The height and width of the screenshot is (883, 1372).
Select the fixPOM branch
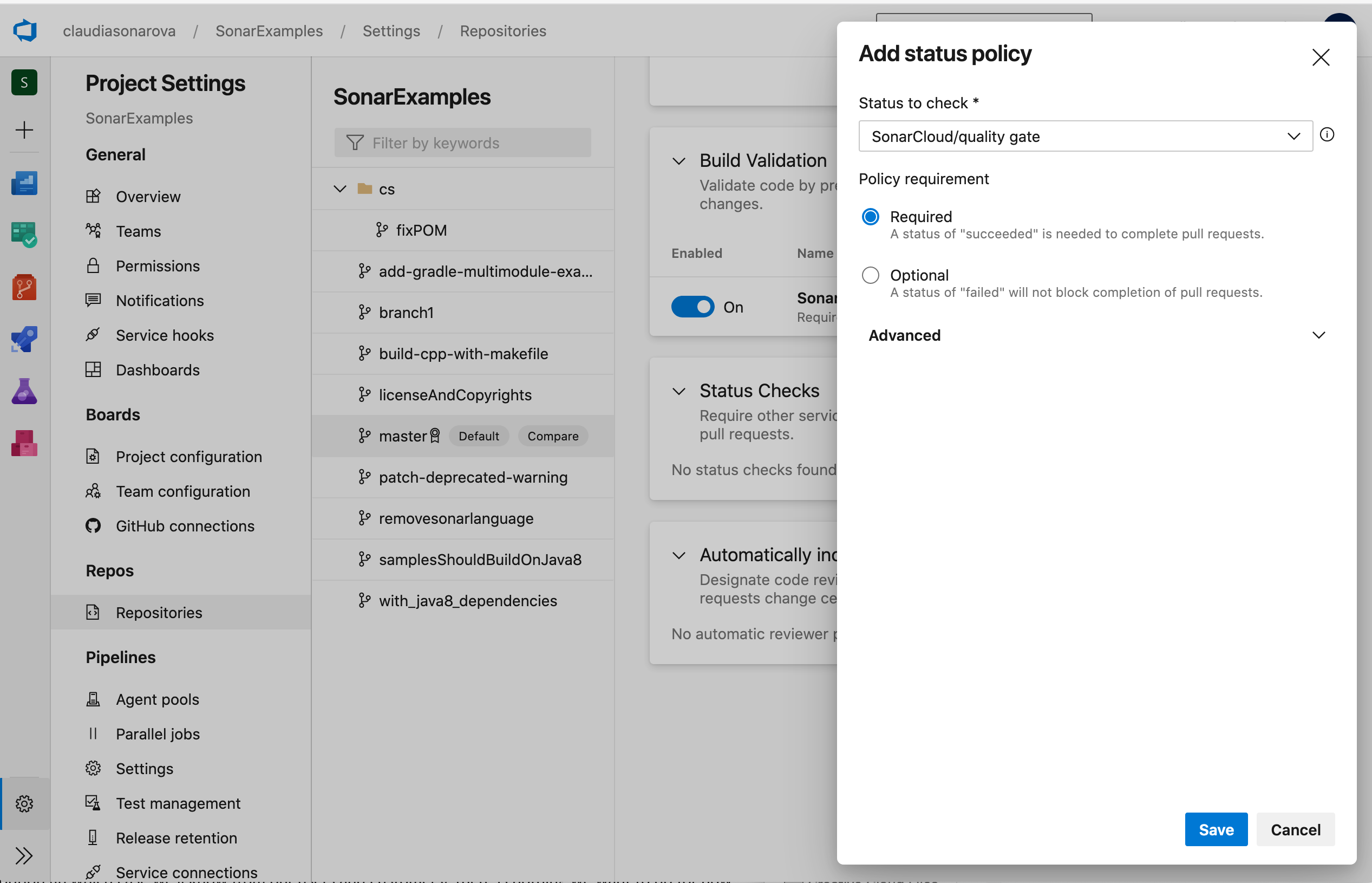point(462,230)
